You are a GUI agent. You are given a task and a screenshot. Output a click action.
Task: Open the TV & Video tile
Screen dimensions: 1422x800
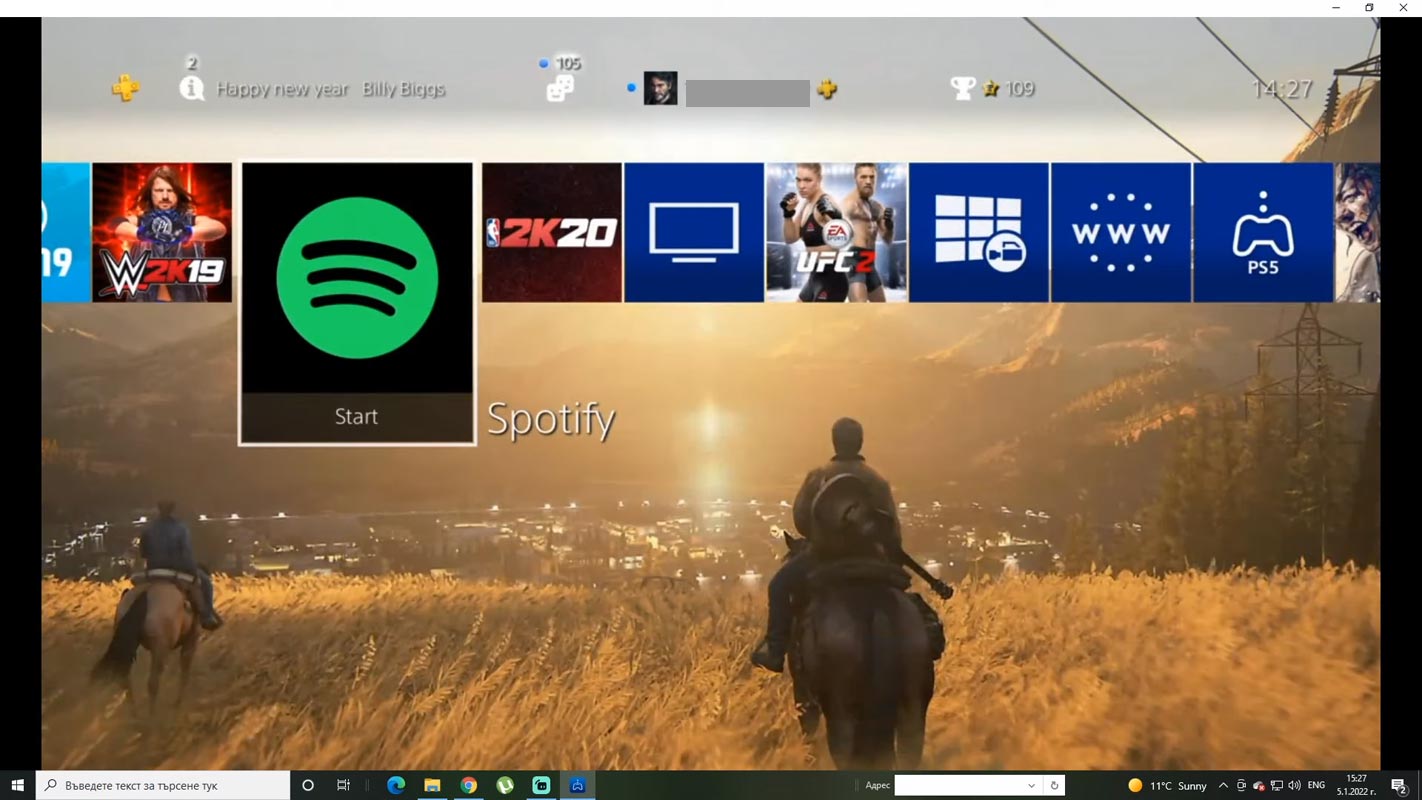[x=694, y=232]
